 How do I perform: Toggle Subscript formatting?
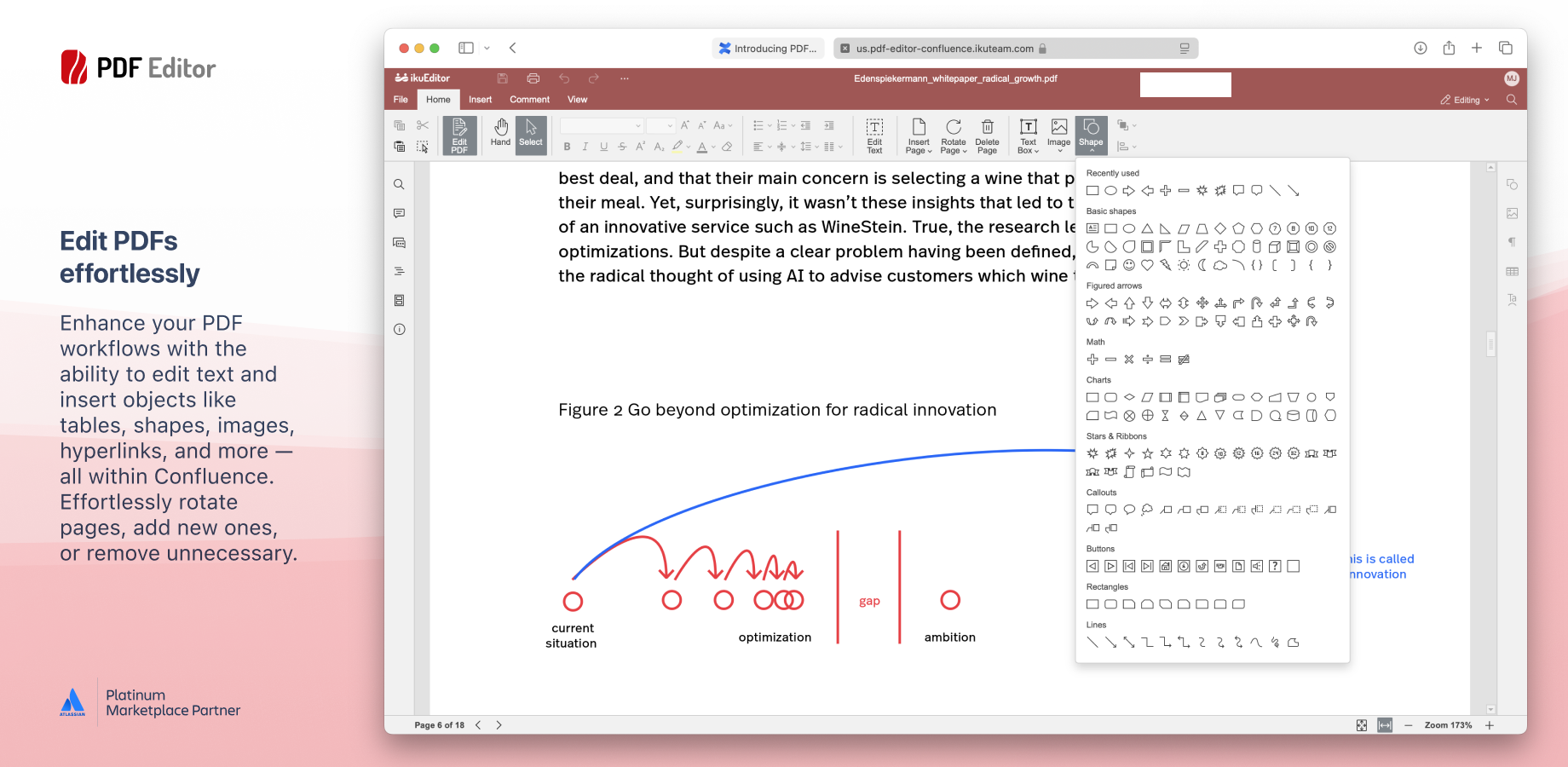[659, 147]
